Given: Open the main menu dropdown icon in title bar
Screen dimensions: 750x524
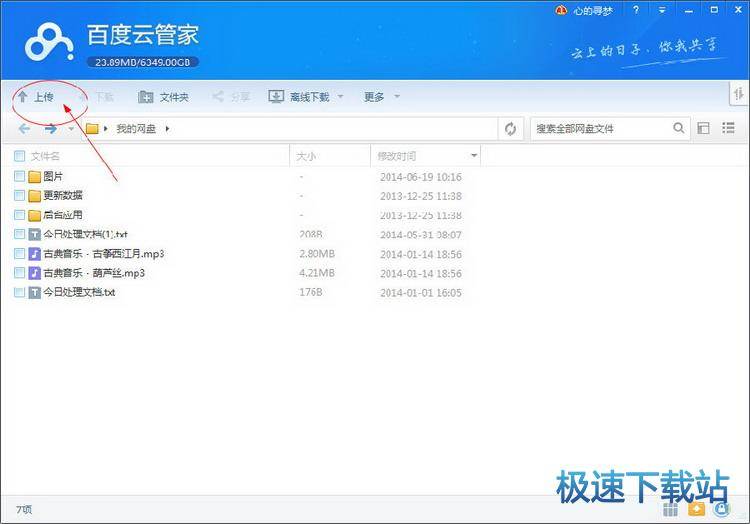Looking at the screenshot, I should tap(662, 10).
